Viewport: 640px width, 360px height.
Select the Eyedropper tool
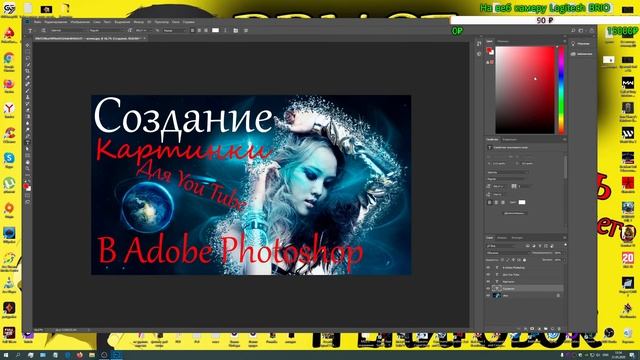[x=27, y=78]
